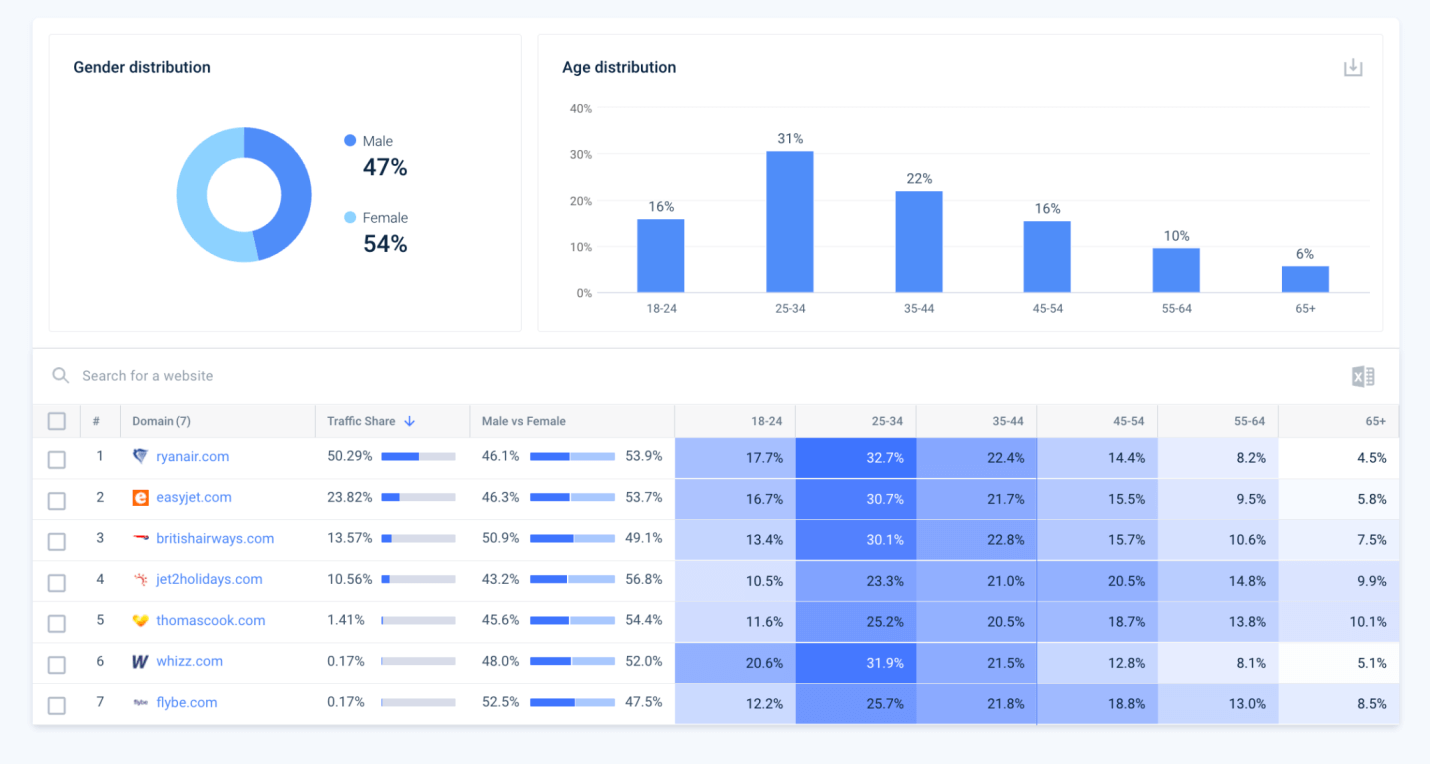
Task: Click the 35-44 bar showing 22%
Action: 919,242
